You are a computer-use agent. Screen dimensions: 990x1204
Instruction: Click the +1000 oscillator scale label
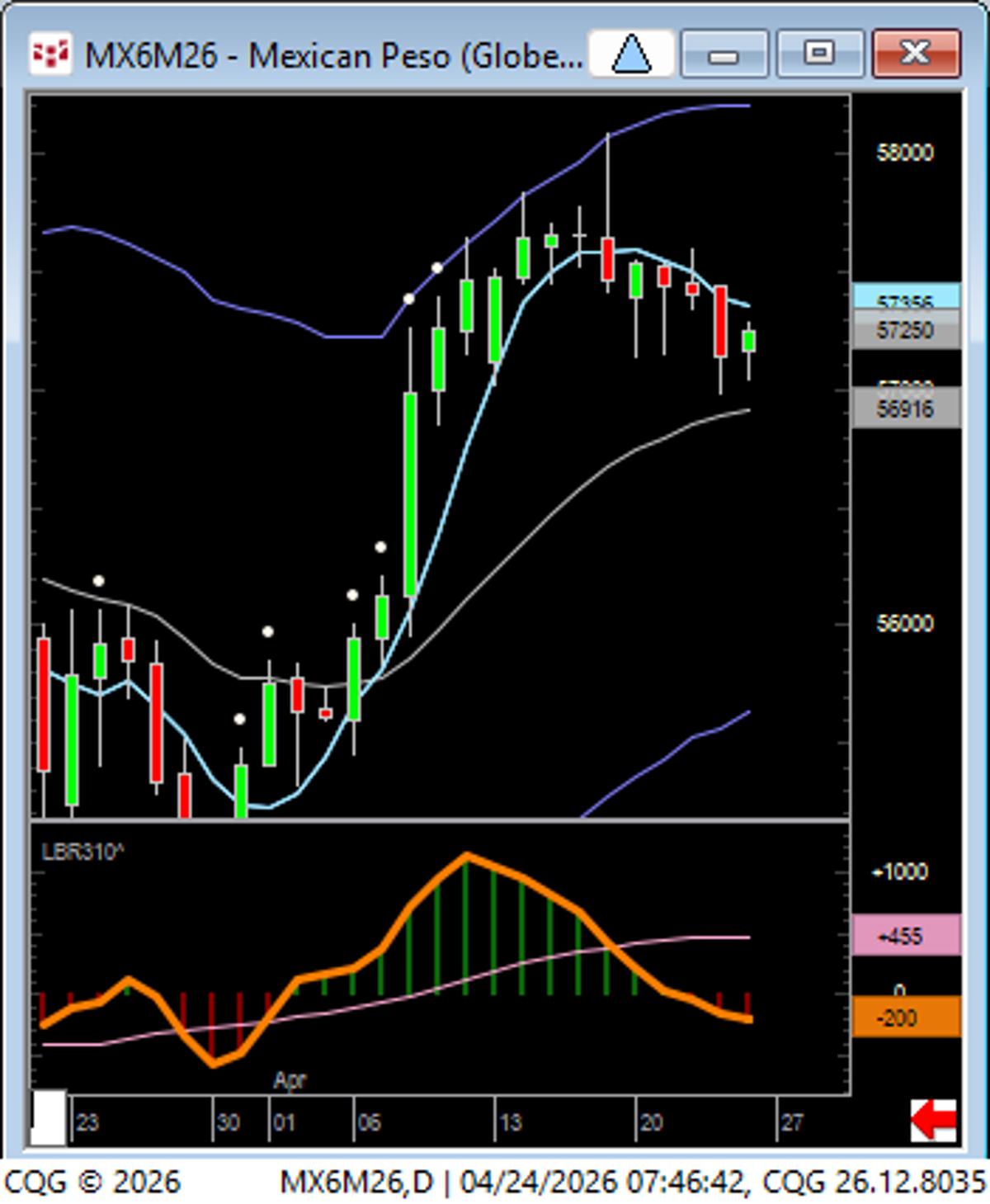(900, 871)
